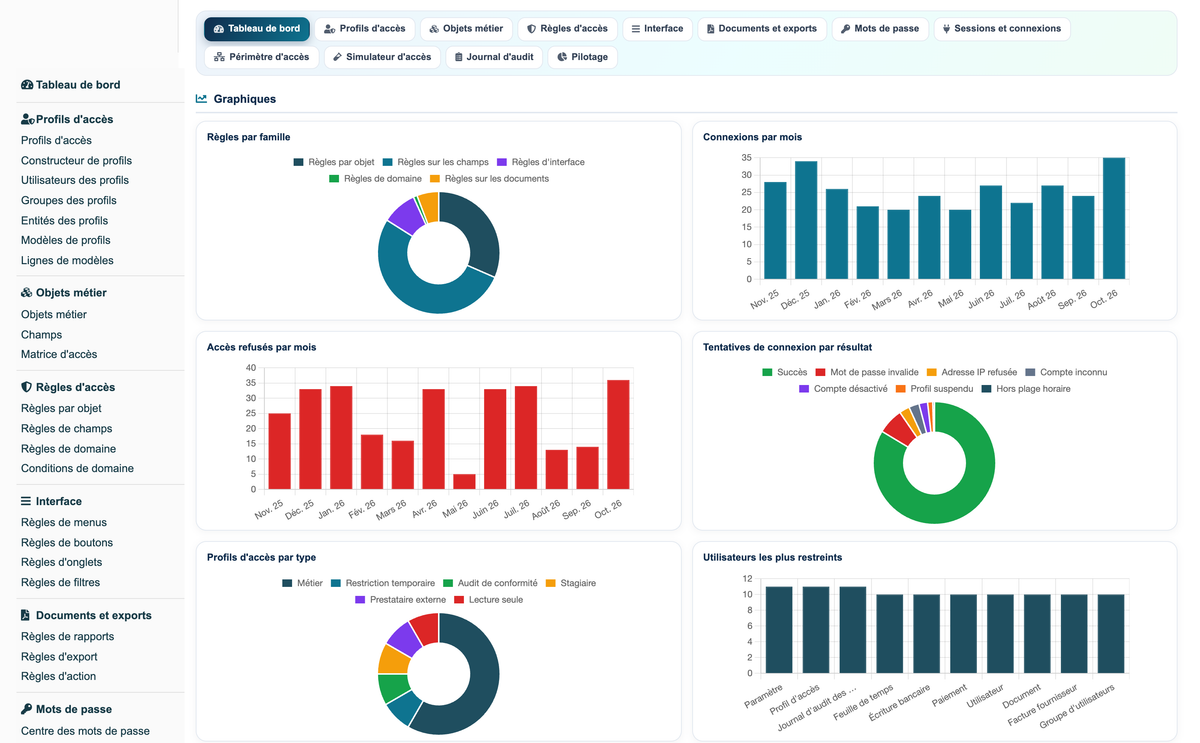Open the Règles d'export link
Image resolution: width=1200 pixels, height=743 pixels.
point(59,657)
